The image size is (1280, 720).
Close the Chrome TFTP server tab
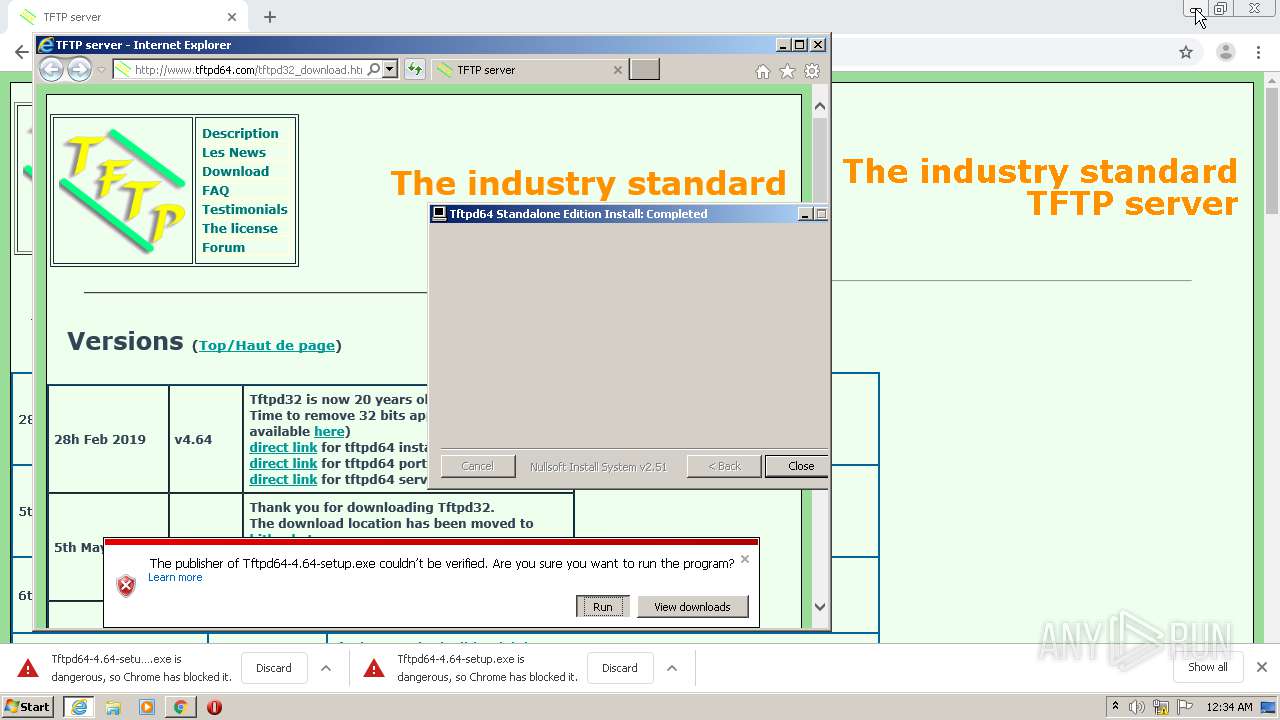[231, 17]
